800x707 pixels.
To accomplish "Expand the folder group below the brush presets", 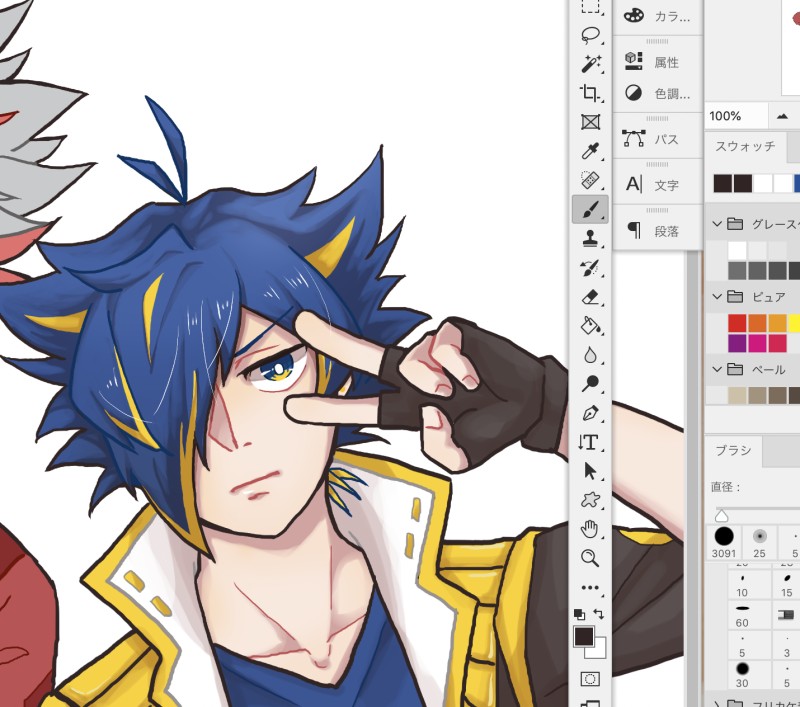I will (x=717, y=704).
